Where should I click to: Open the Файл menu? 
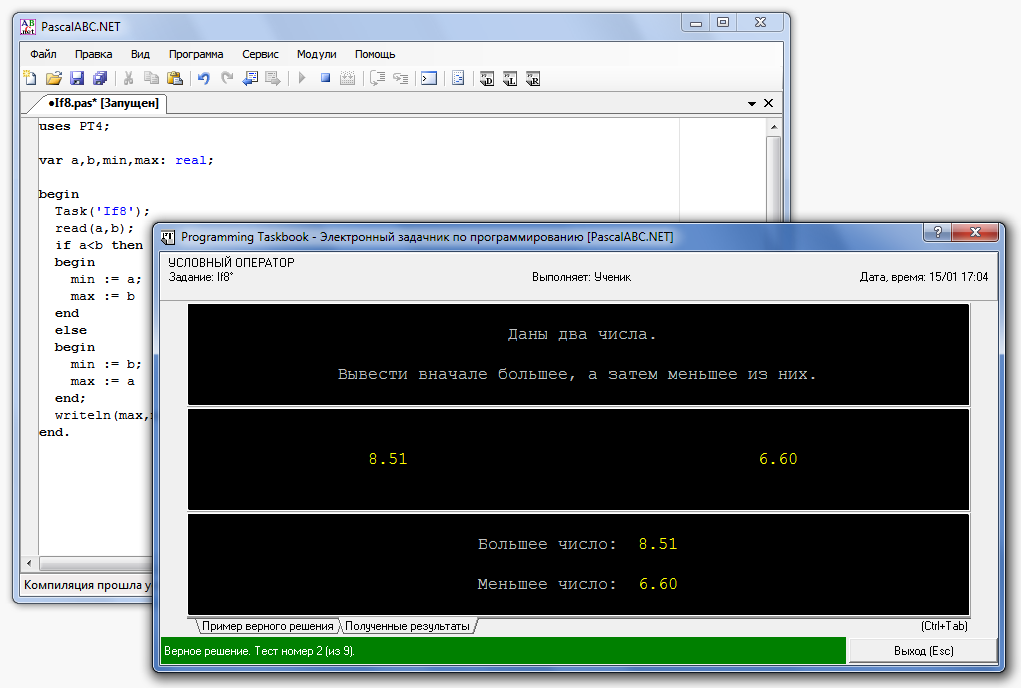pos(43,54)
